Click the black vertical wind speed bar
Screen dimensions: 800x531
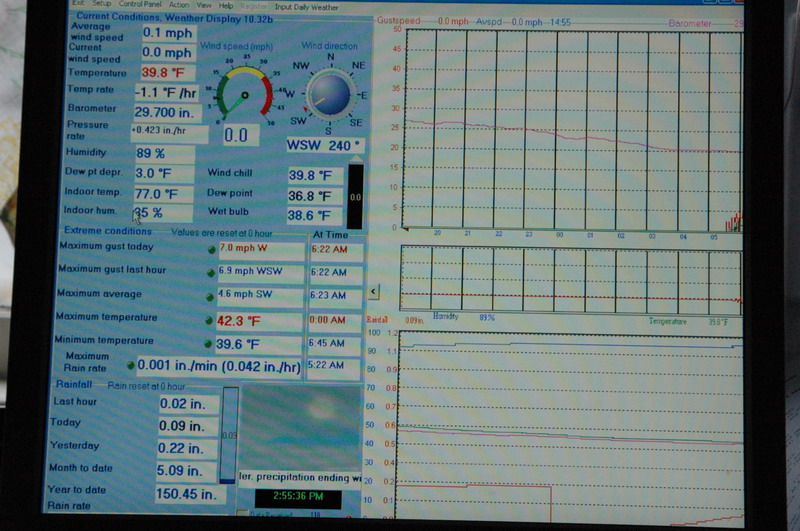[x=355, y=196]
